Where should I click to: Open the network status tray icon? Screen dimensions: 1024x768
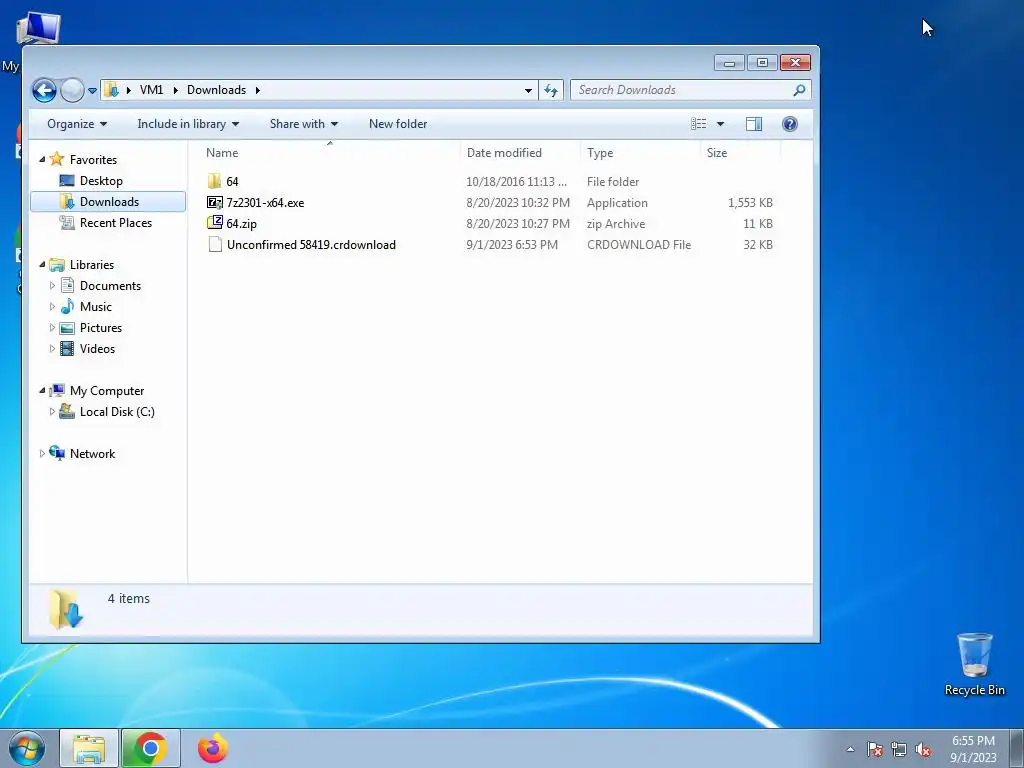coord(899,749)
